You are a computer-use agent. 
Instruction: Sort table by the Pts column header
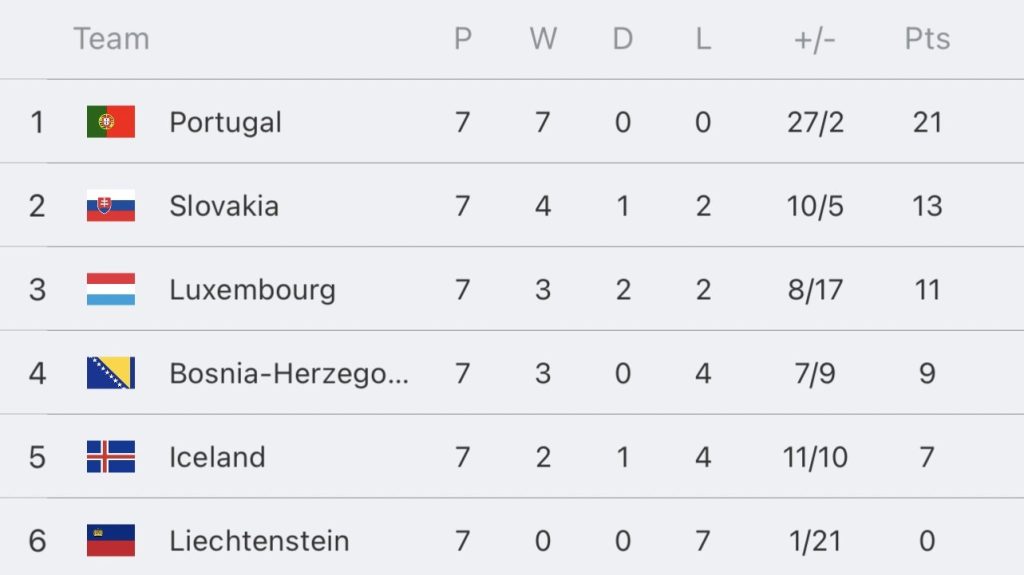927,39
